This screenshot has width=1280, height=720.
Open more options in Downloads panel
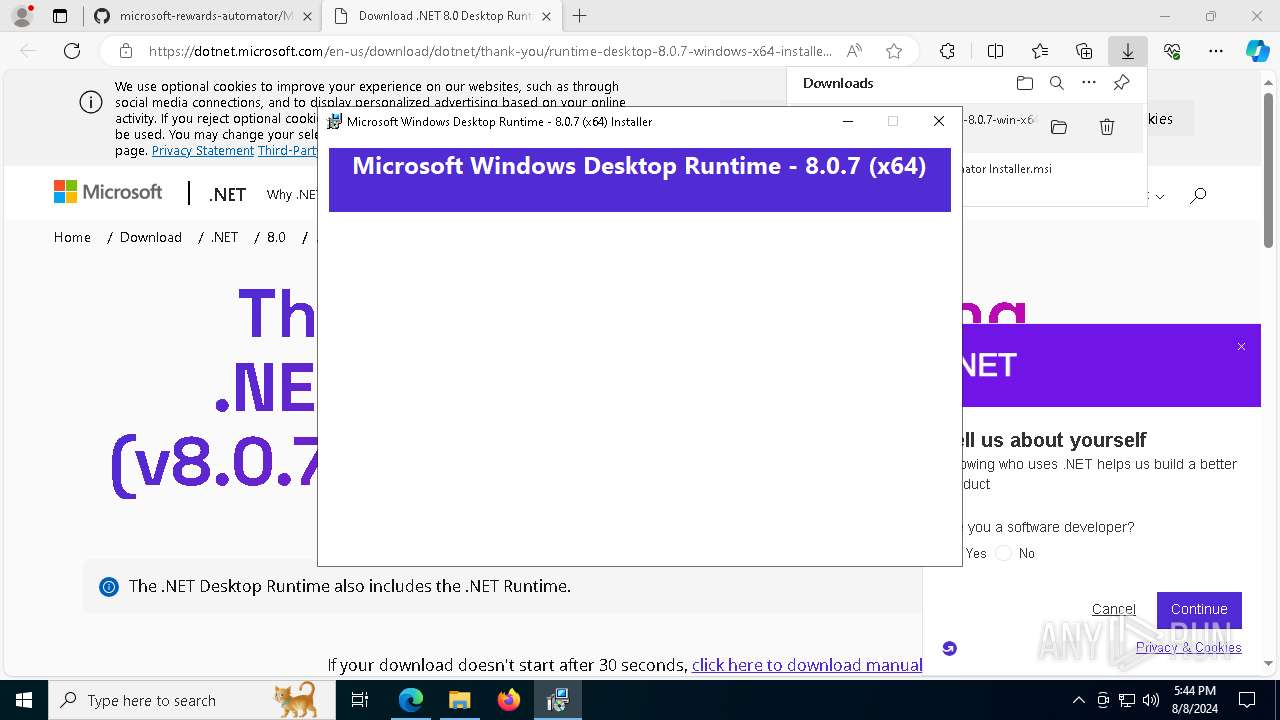pyautogui.click(x=1089, y=83)
